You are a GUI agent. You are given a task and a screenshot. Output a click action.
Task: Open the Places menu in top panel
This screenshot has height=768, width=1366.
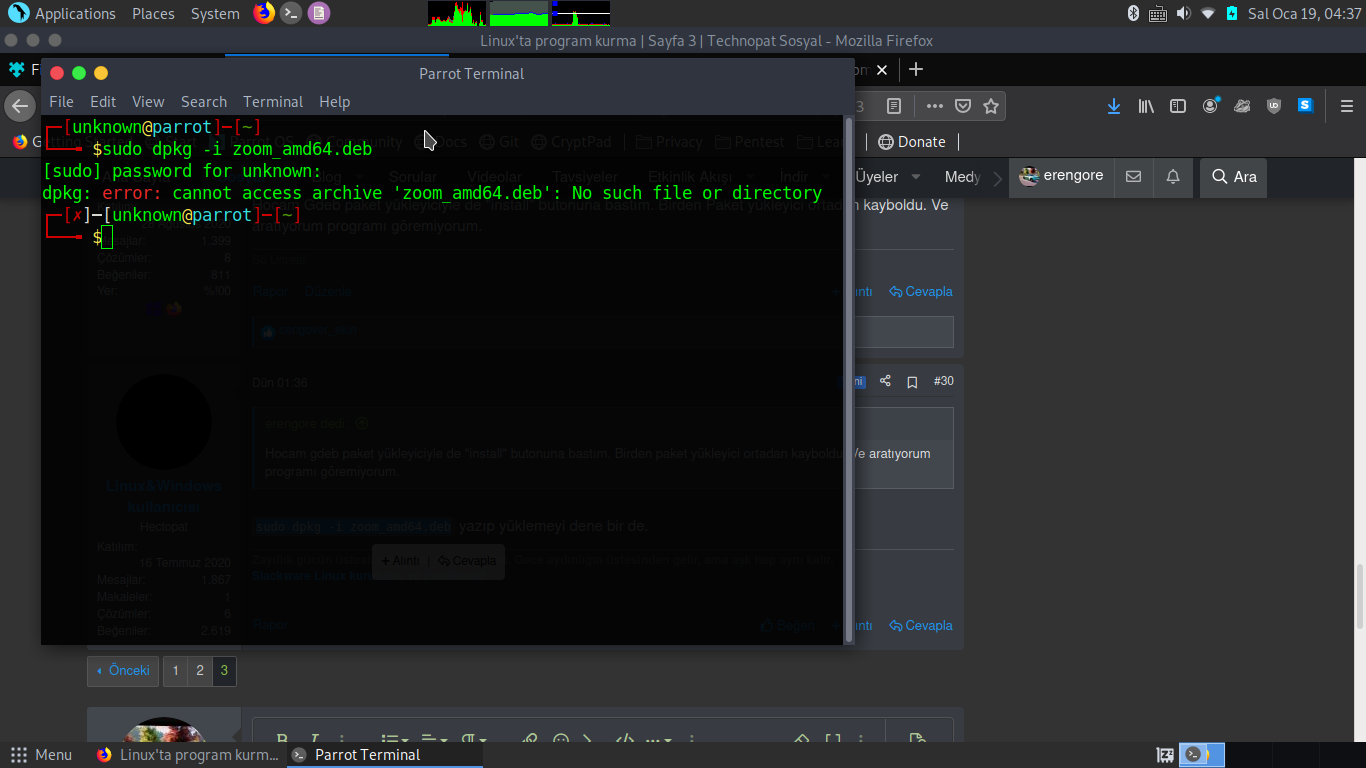coord(153,14)
